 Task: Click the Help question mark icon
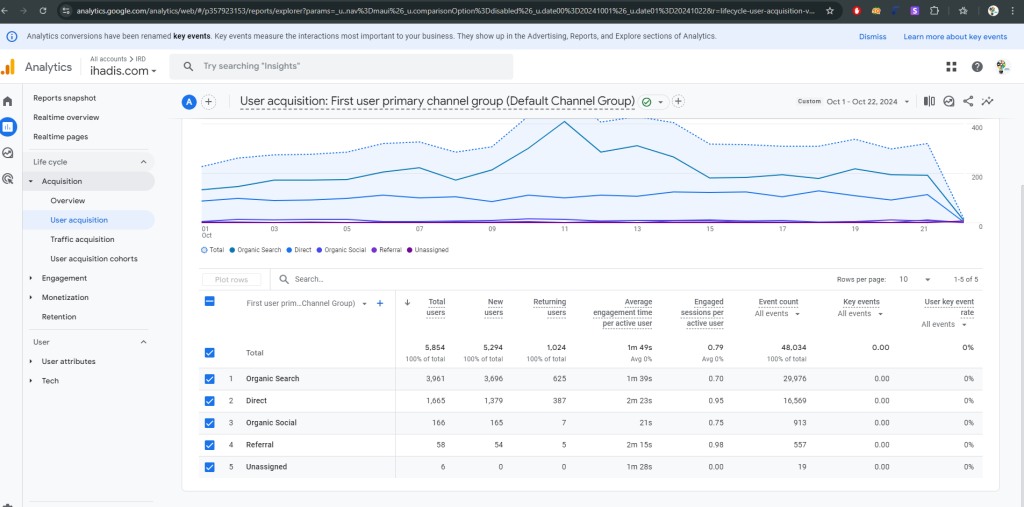tap(976, 67)
